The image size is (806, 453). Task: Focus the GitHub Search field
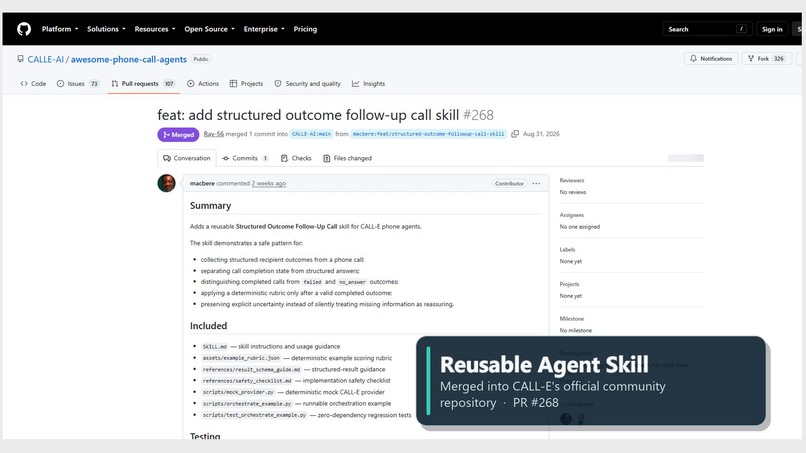pyautogui.click(x=707, y=29)
